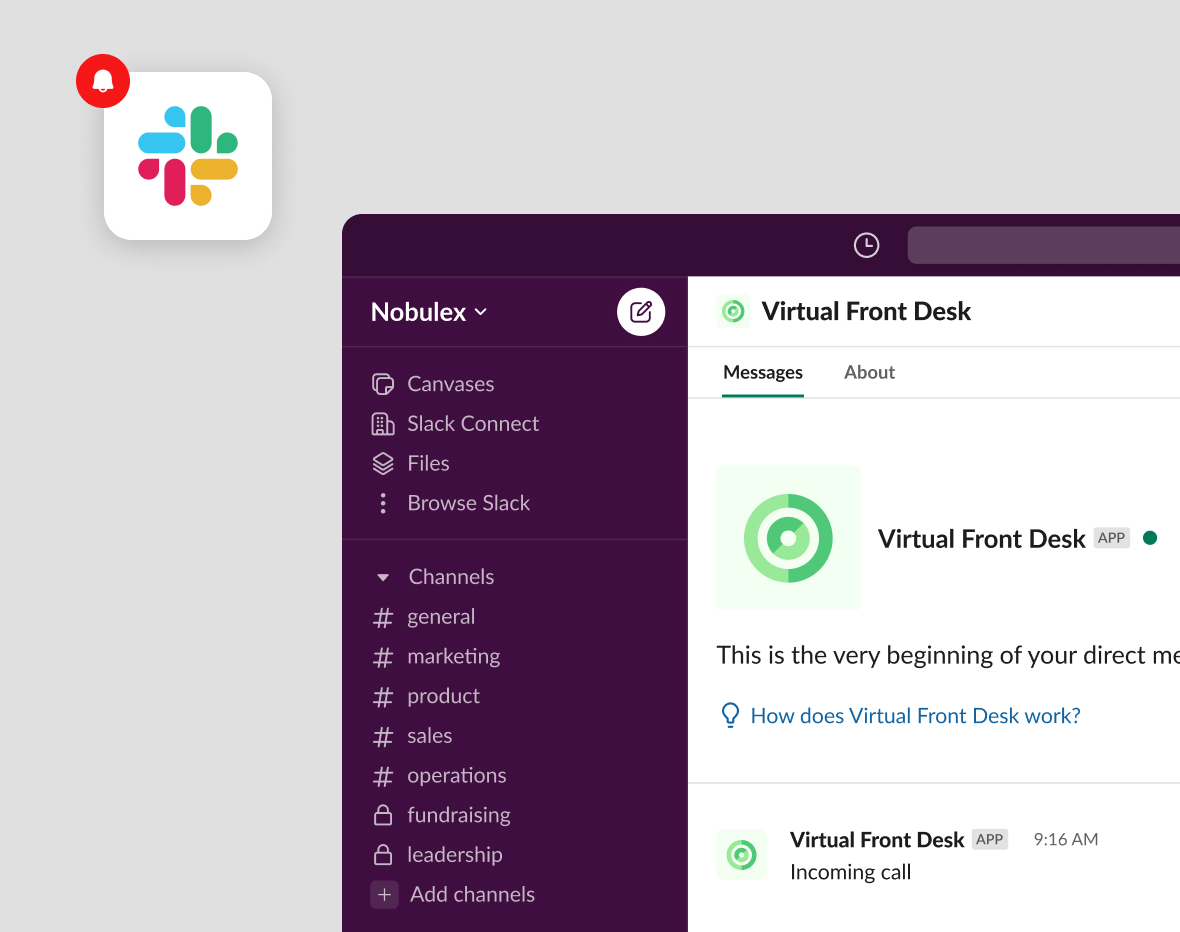Open Files in the sidebar
This screenshot has height=932, width=1180.
410,464
